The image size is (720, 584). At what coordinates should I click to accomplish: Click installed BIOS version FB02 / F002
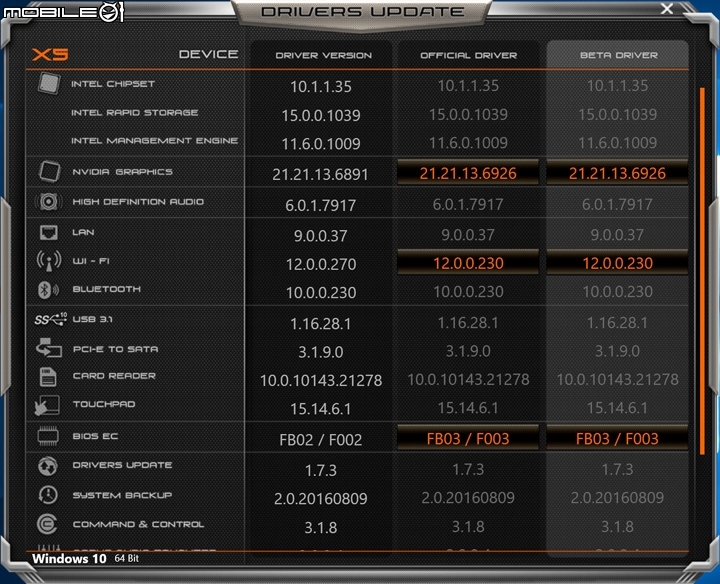tap(321, 440)
